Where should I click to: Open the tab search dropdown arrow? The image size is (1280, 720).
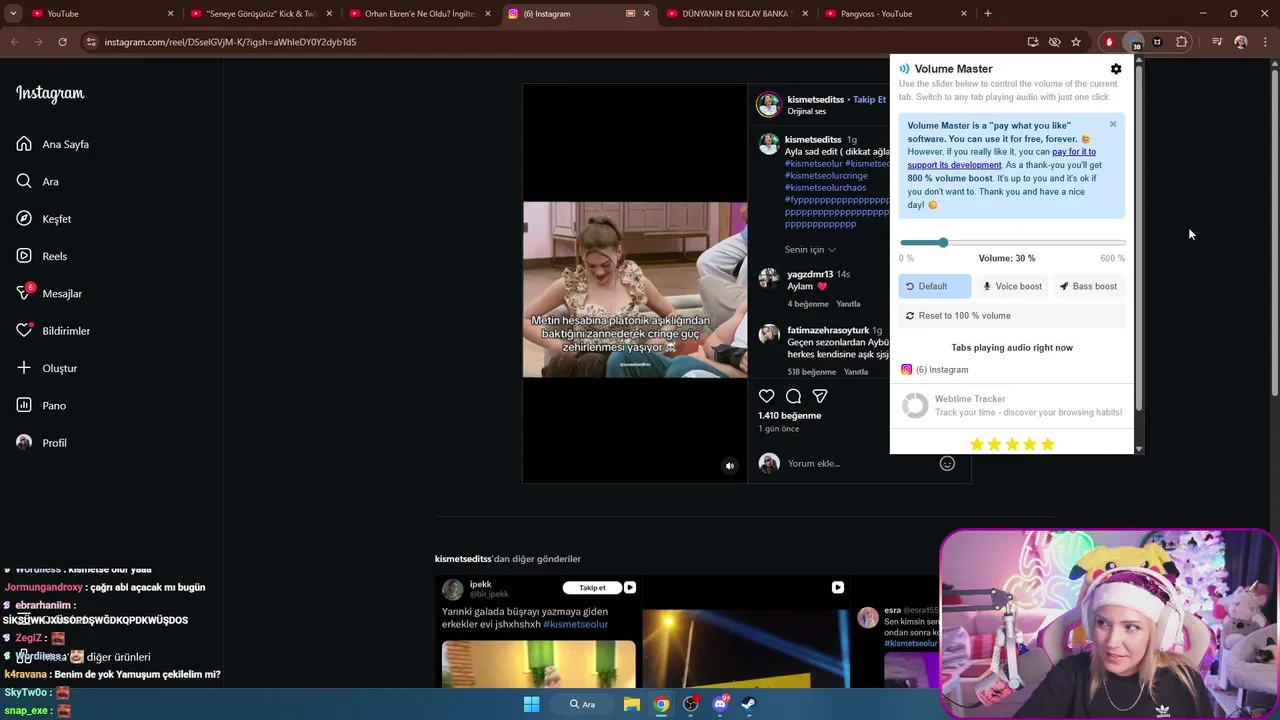[x=13, y=14]
